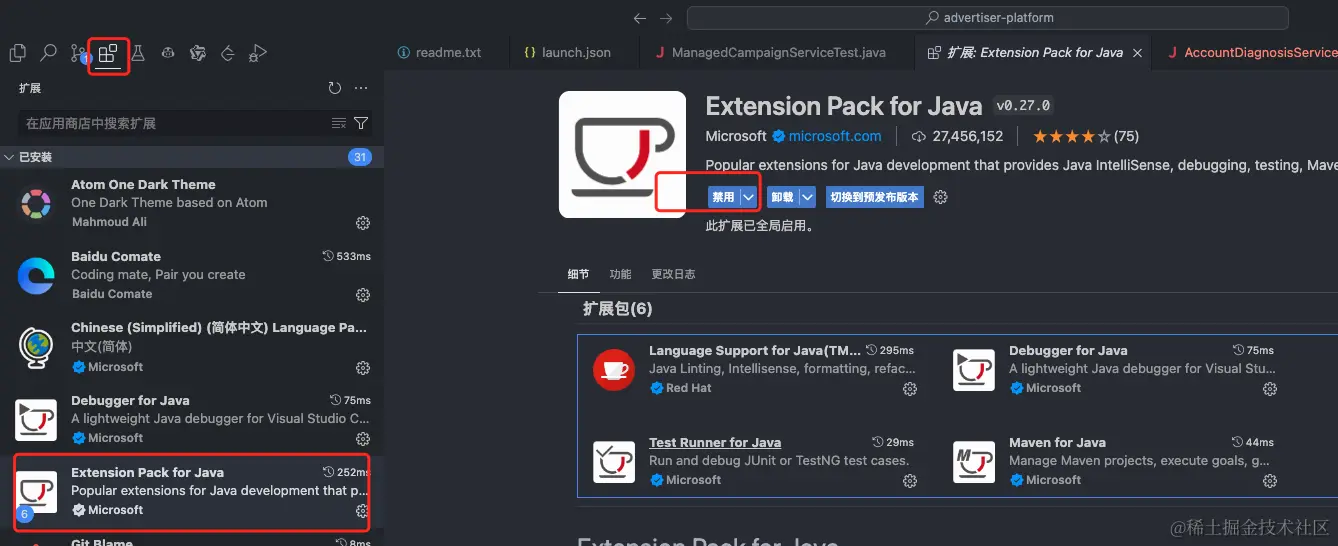1338x546 pixels.
Task: Open Debugger for Java pack card title
Action: (x=1068, y=350)
